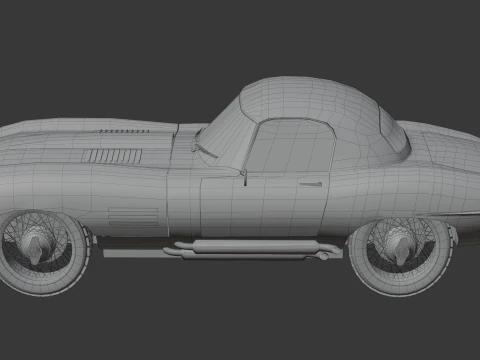This screenshot has height=360, width=480.
Task: Click the side door window glass
Action: tap(291, 146)
